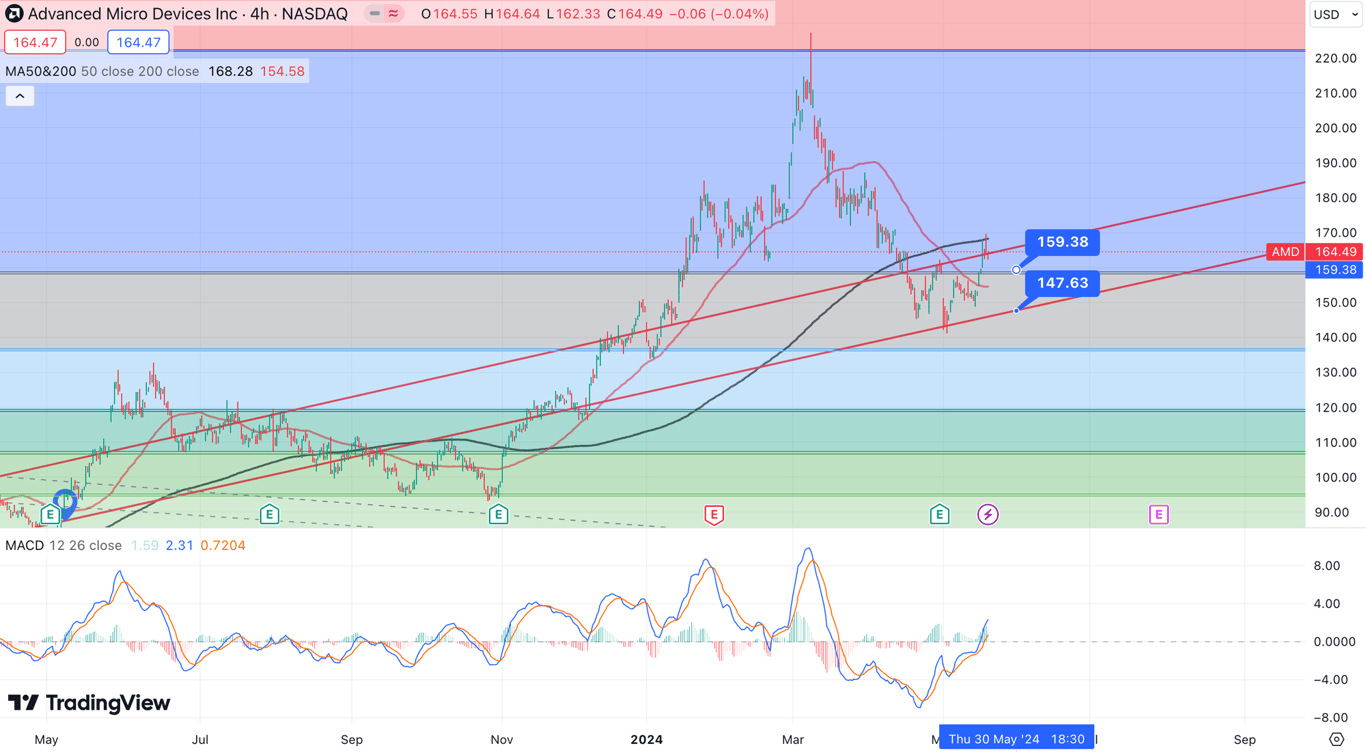Click the 2024 label on time axis
Viewport: 1366px width, 752px height.
(647, 740)
